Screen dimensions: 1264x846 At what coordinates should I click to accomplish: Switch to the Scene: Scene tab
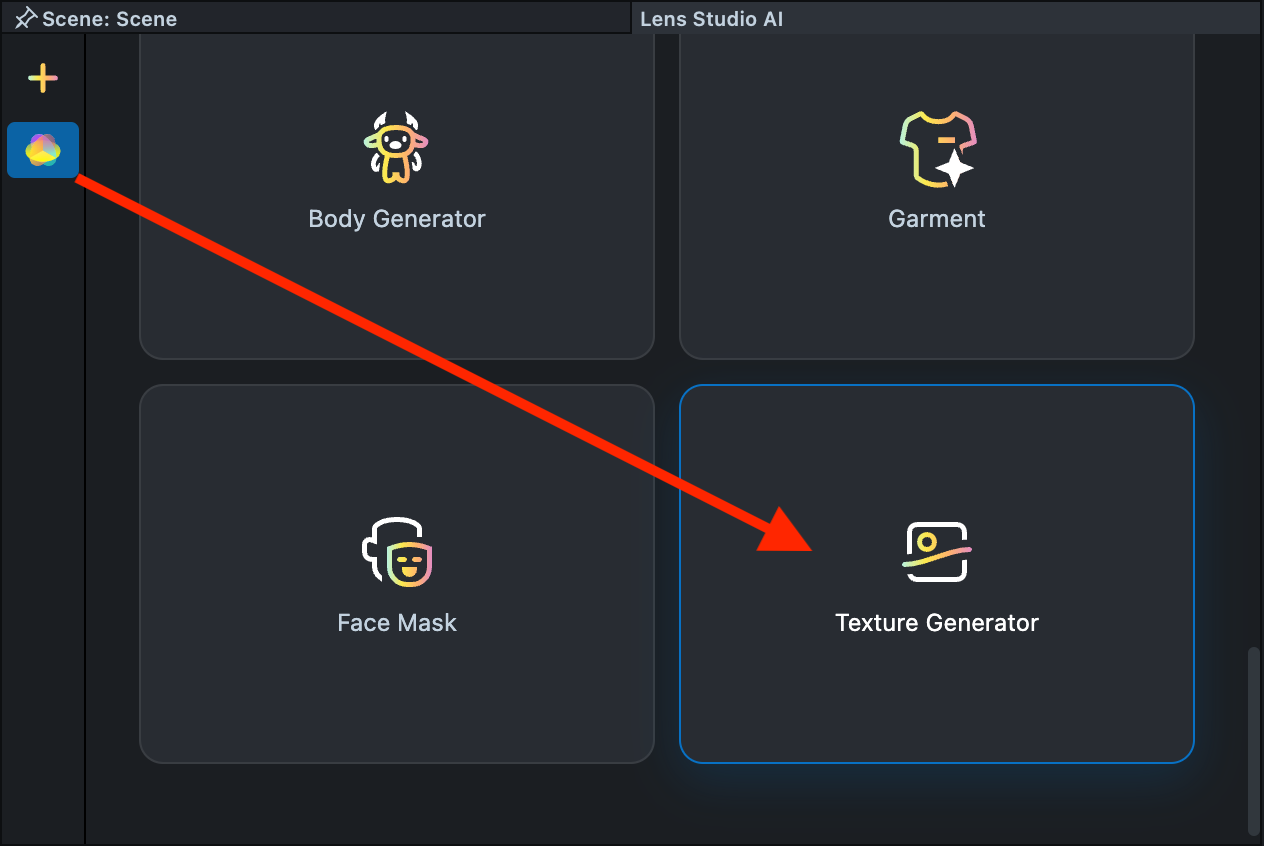(x=316, y=19)
